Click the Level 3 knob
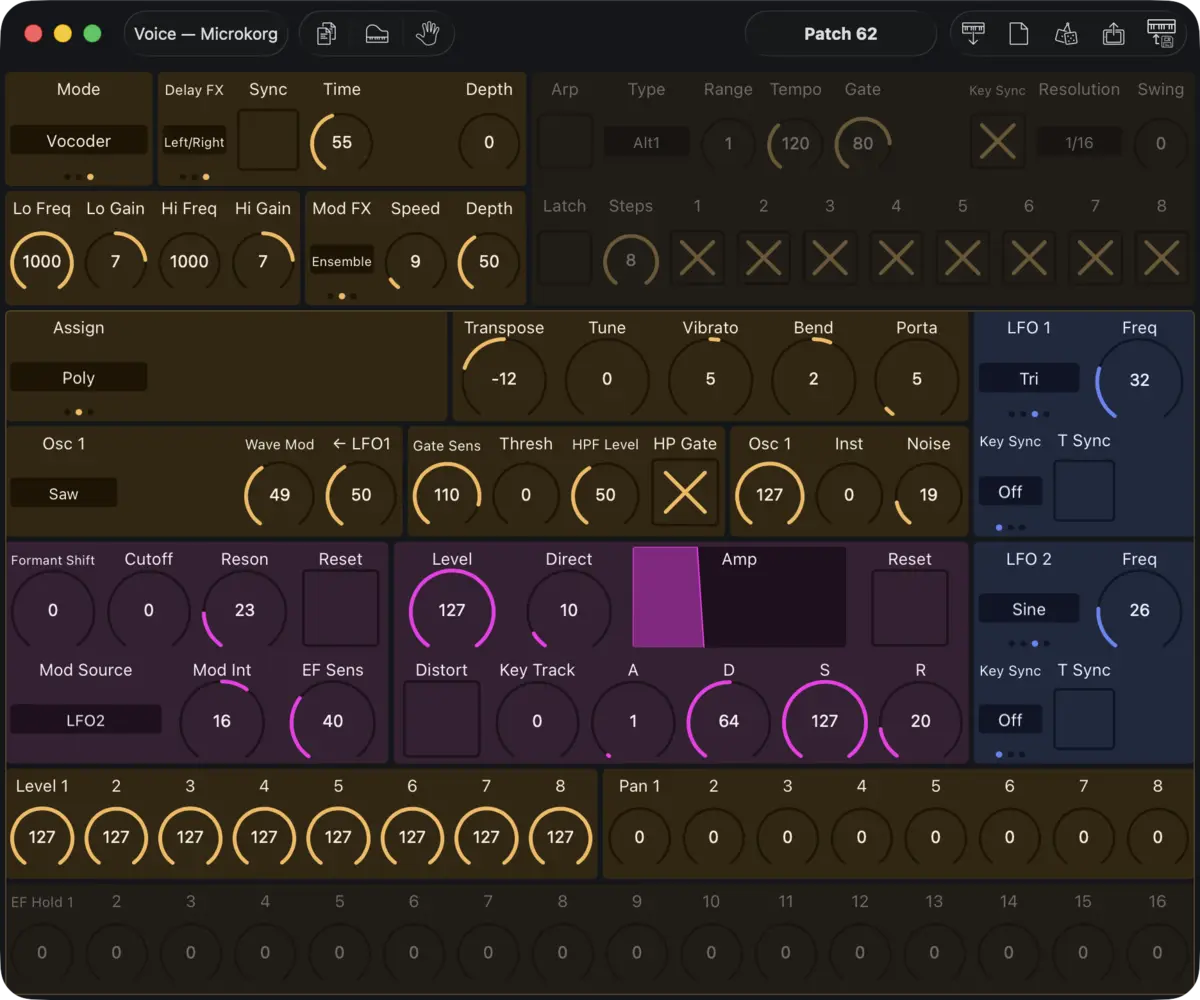This screenshot has width=1200, height=1000. (x=190, y=837)
